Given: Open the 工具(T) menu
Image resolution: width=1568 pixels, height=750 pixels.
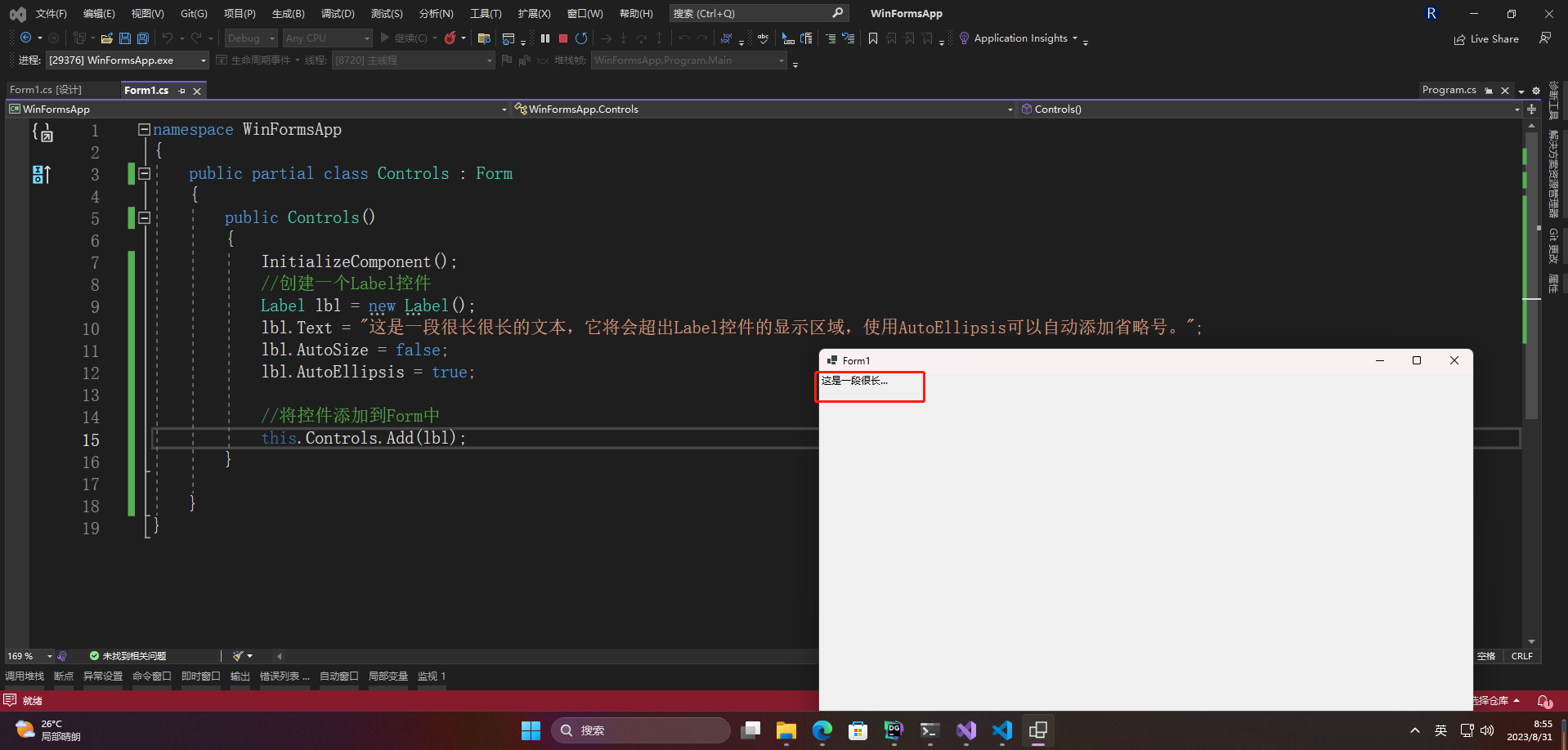Looking at the screenshot, I should click(x=486, y=13).
